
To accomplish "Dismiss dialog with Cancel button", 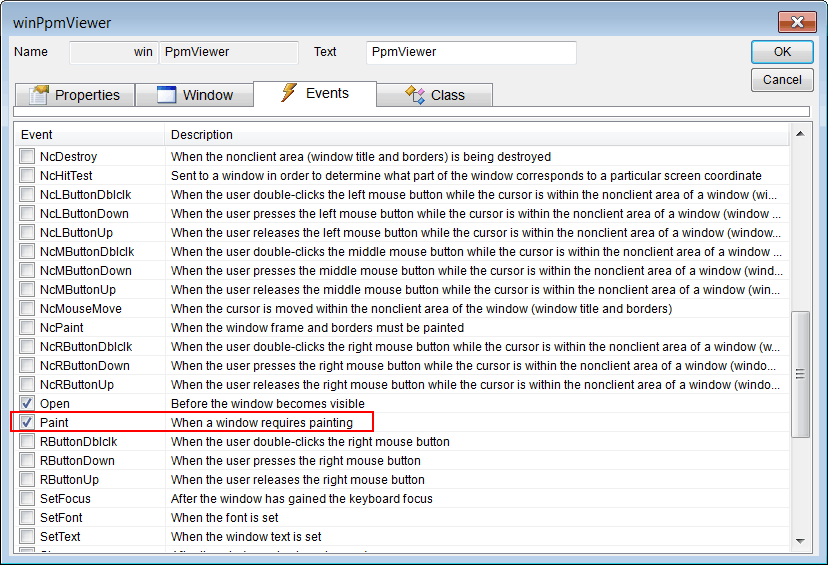I will click(x=782, y=80).
